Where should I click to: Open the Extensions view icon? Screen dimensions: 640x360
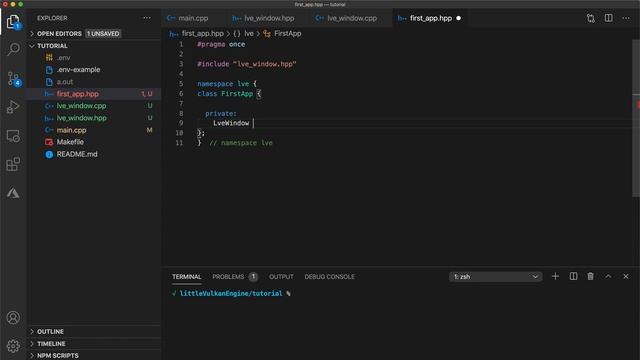(x=13, y=164)
